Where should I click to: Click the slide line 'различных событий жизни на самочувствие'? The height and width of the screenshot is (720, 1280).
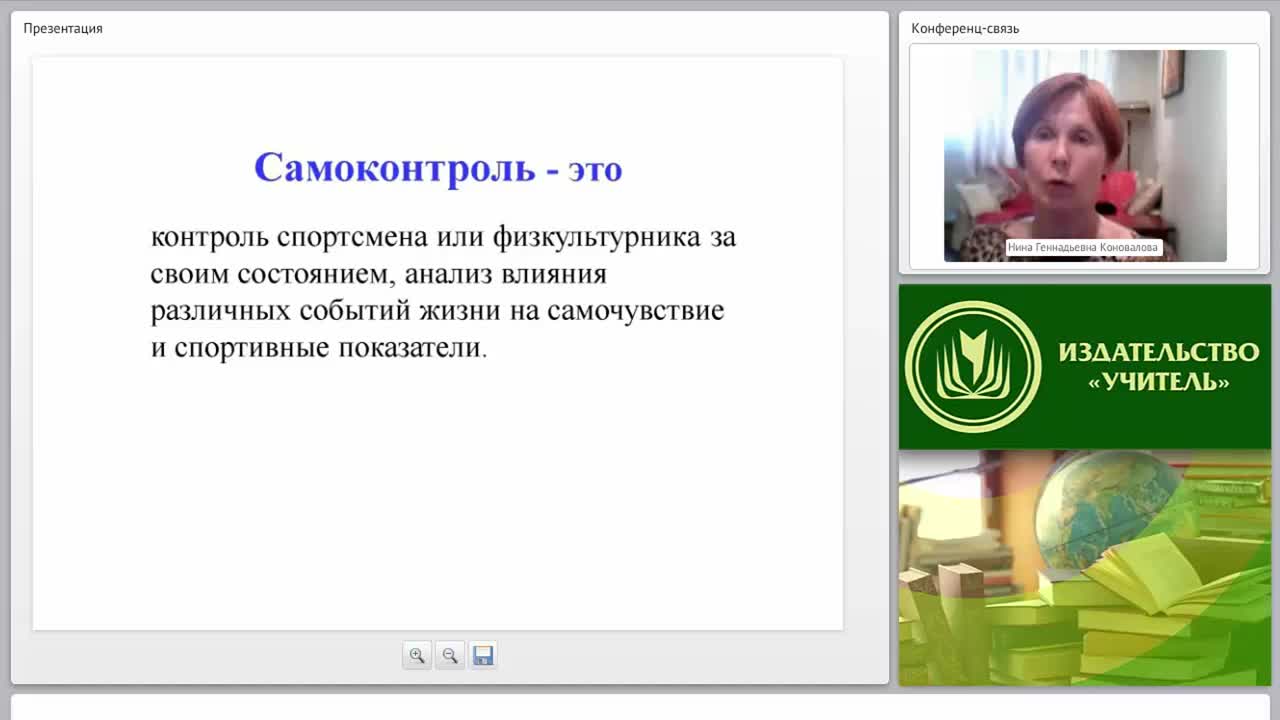[437, 311]
